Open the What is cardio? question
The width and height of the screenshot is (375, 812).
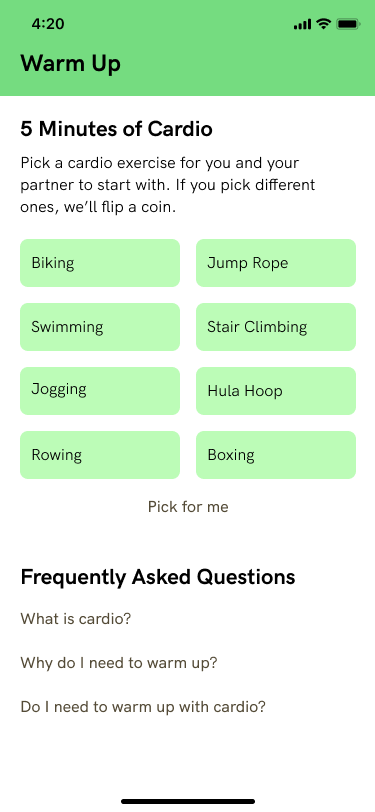76,618
